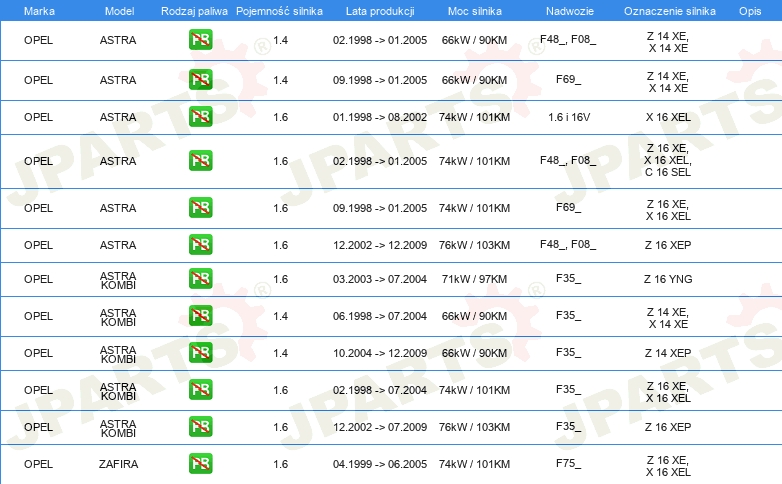Viewport: 782px width, 484px height.
Task: Click the F75_ body code
Action: [569, 463]
